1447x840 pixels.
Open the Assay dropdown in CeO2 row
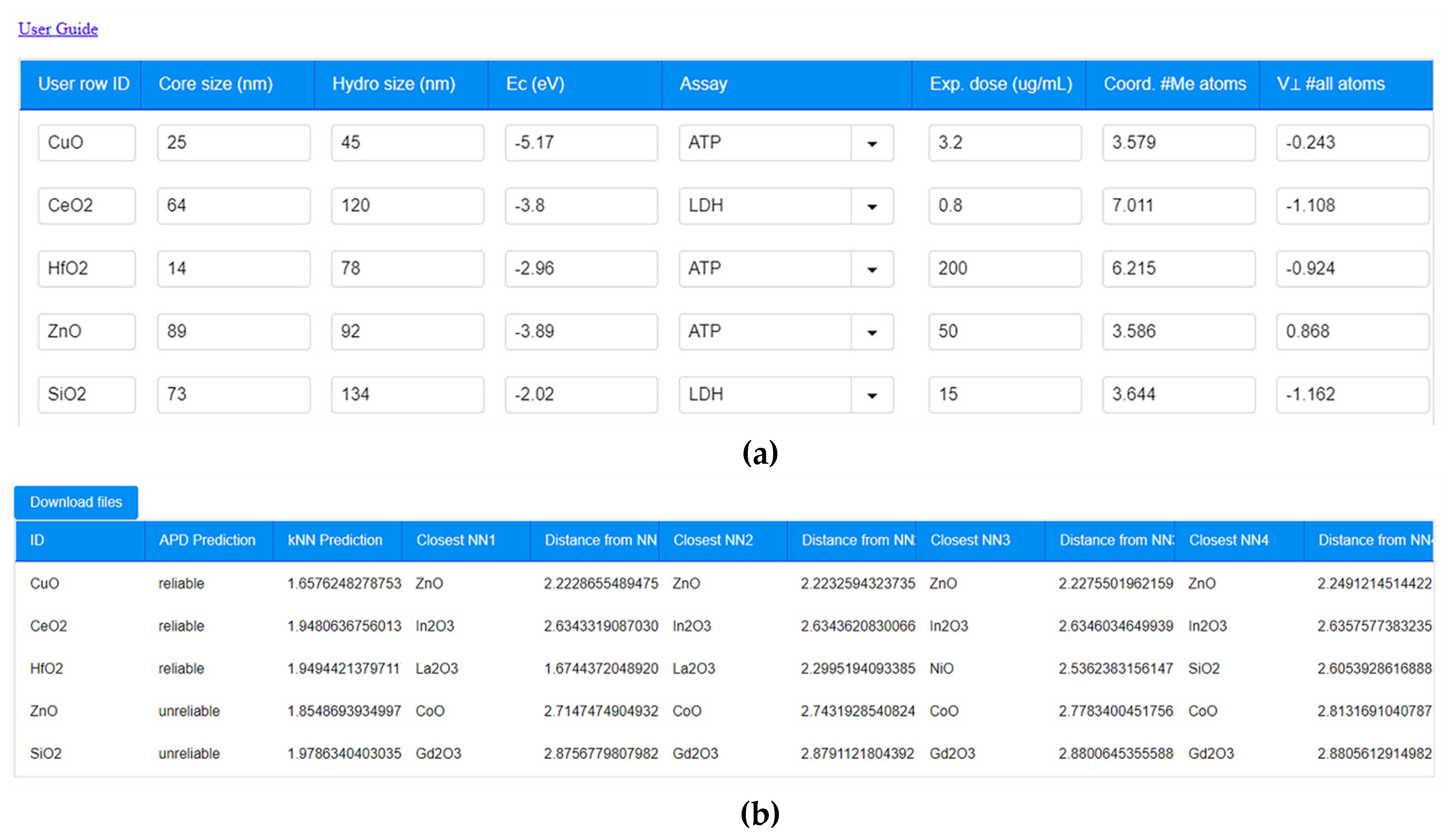(x=871, y=206)
